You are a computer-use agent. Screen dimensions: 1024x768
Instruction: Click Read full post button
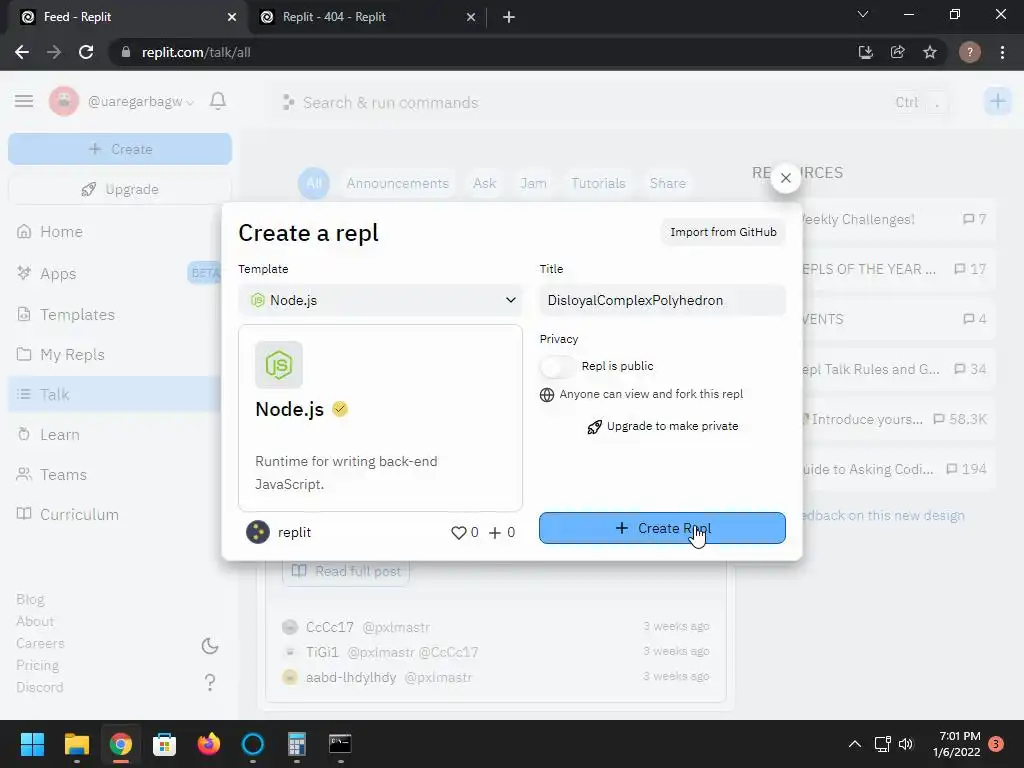tap(346, 571)
